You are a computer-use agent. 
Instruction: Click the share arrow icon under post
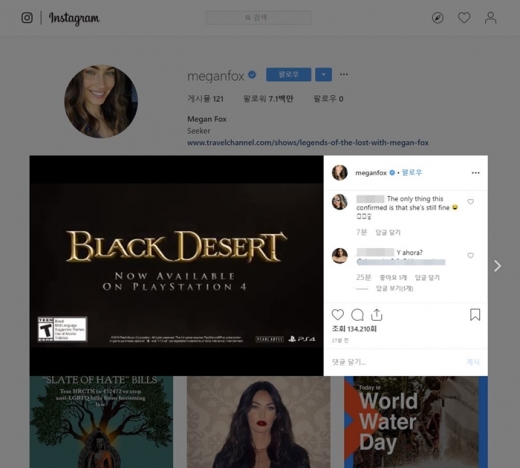tap(377, 315)
